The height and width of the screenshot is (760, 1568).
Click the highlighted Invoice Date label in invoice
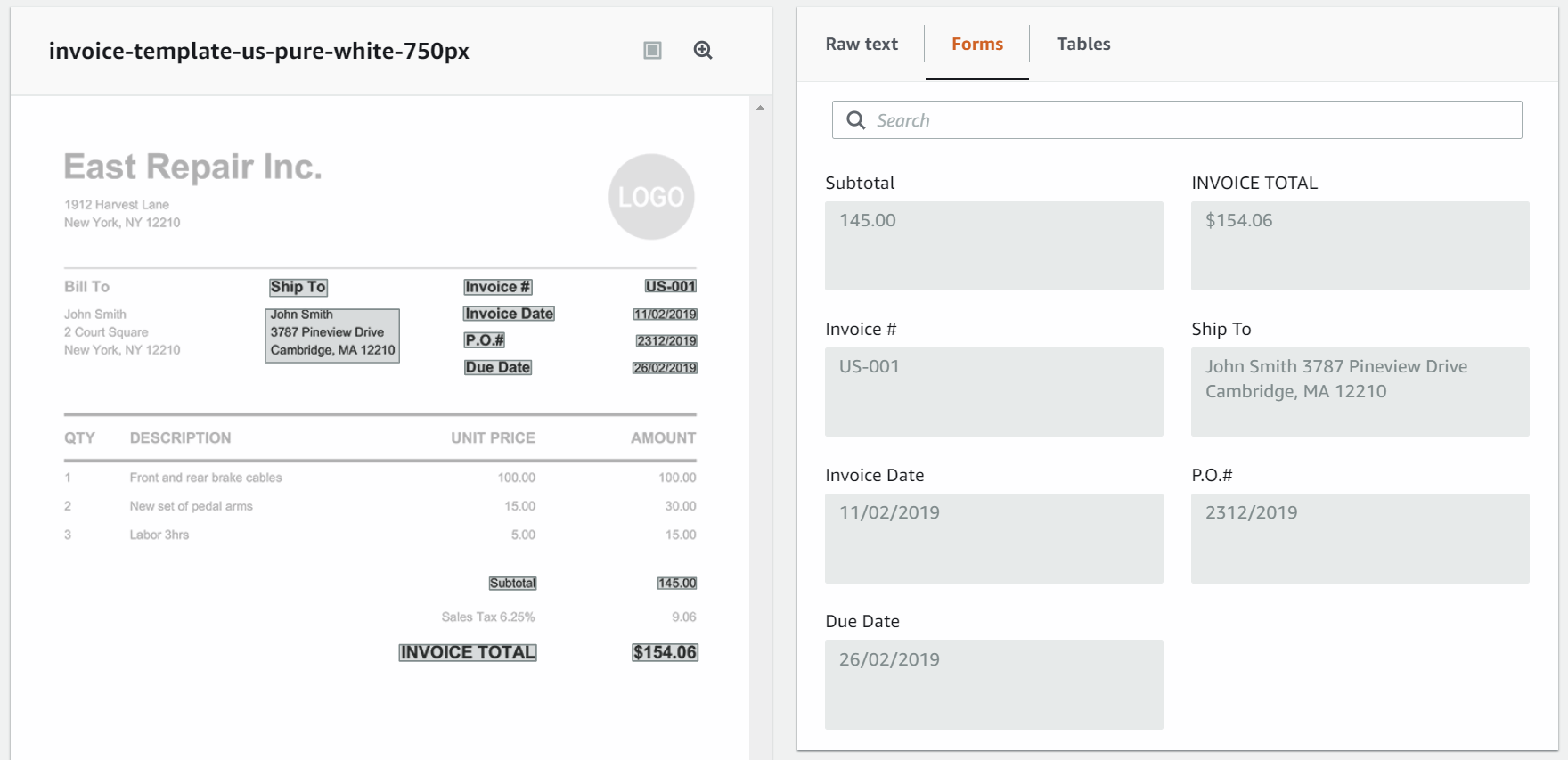pos(509,314)
